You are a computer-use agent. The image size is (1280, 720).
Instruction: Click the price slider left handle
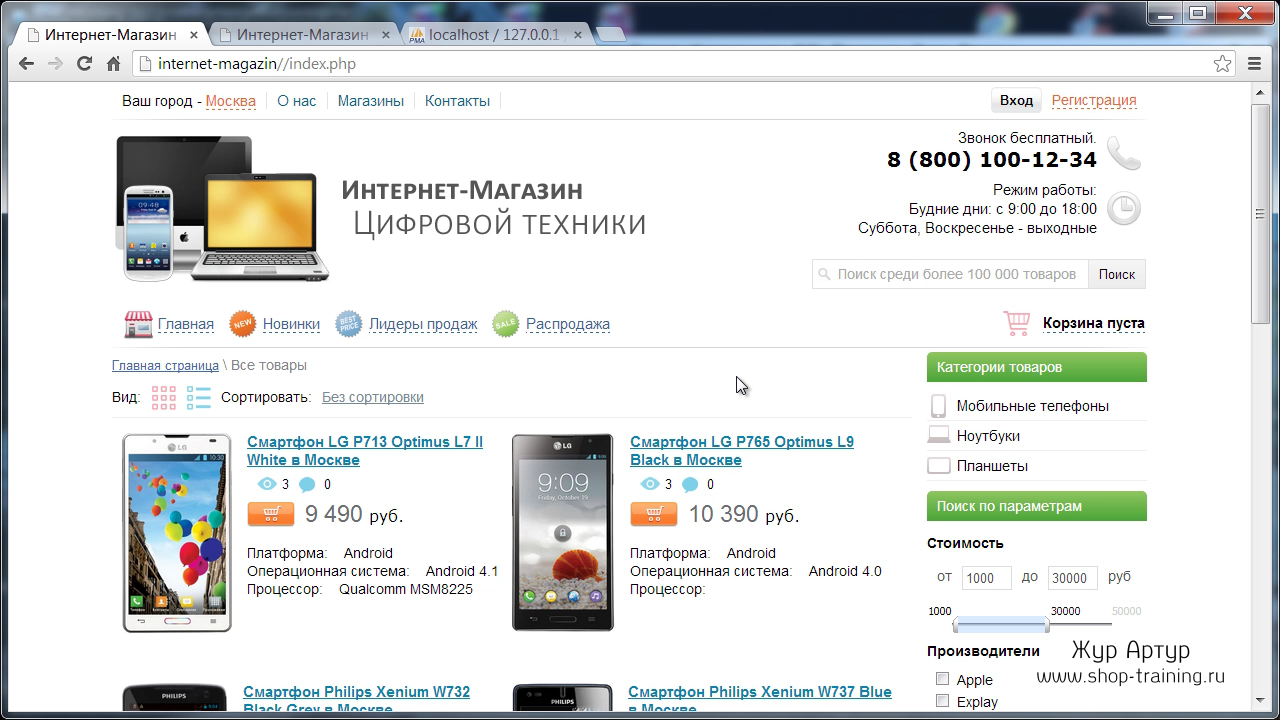pyautogui.click(x=957, y=625)
